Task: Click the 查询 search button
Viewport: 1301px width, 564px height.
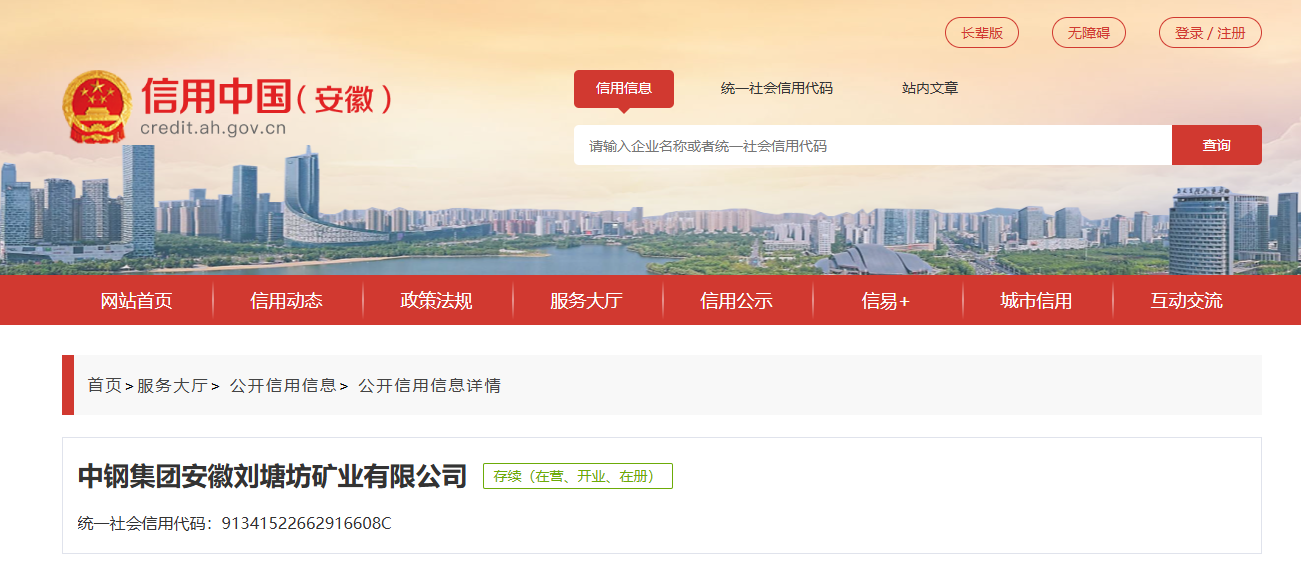Action: tap(1217, 145)
